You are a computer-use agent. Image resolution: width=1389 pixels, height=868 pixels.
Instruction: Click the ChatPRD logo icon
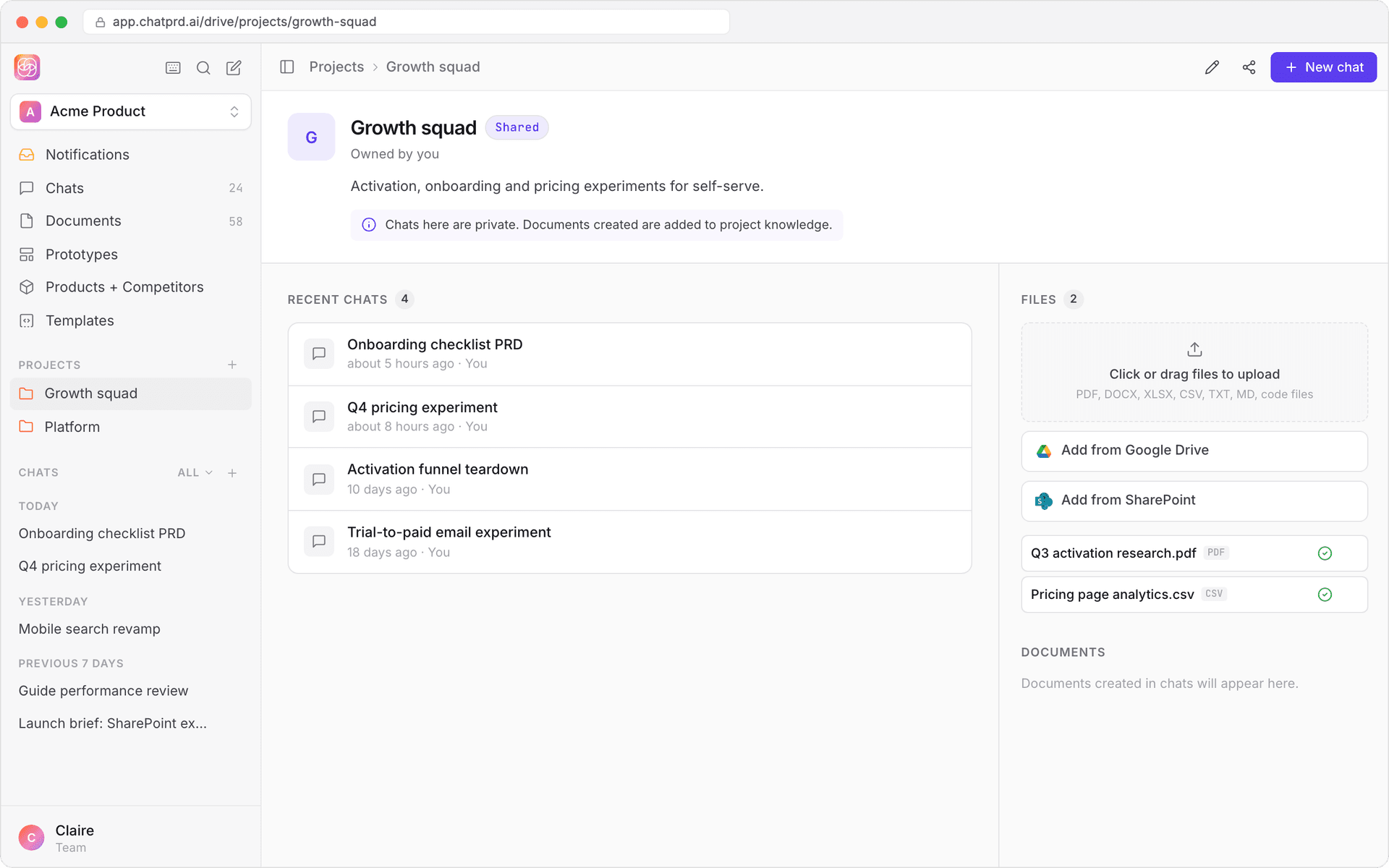[x=27, y=67]
